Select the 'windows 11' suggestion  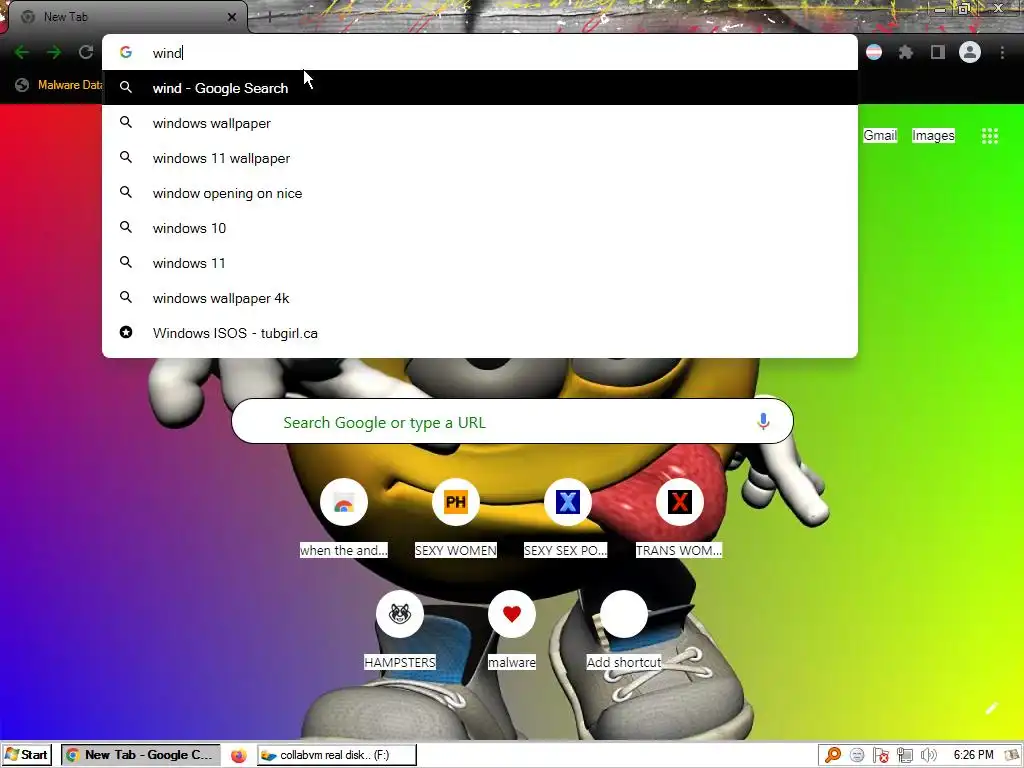click(x=479, y=263)
